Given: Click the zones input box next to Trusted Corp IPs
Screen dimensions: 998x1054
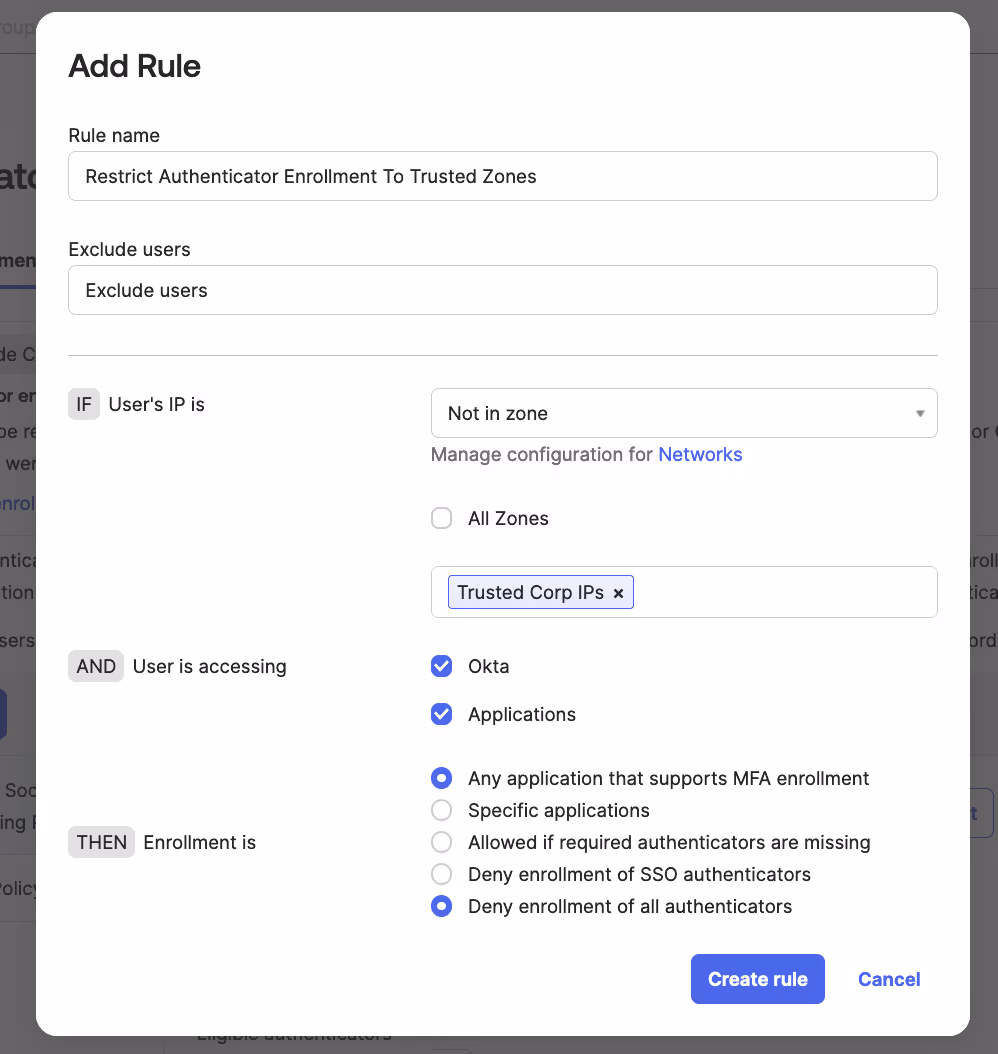Looking at the screenshot, I should (x=783, y=592).
